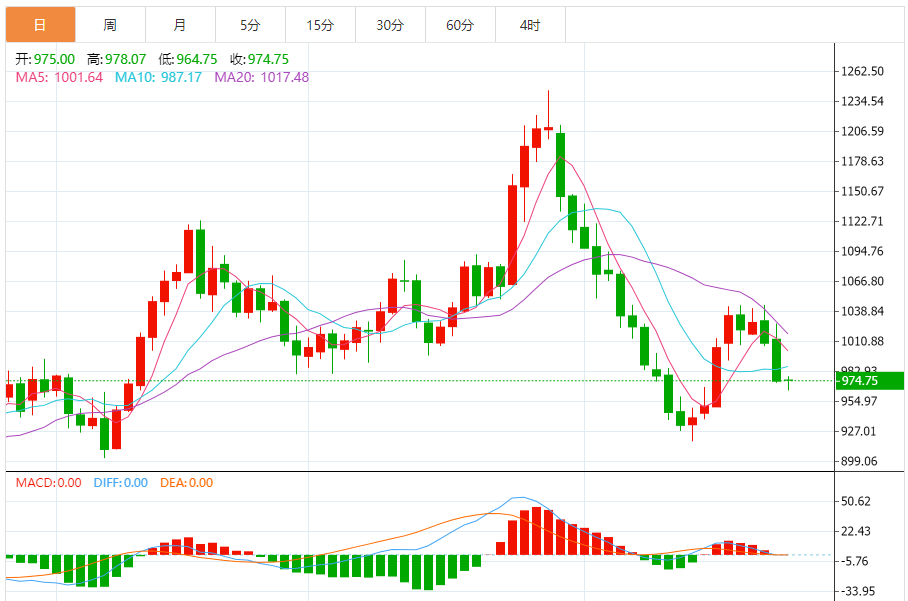
Task: Click the 低:964.75 low value
Action: (x=188, y=59)
